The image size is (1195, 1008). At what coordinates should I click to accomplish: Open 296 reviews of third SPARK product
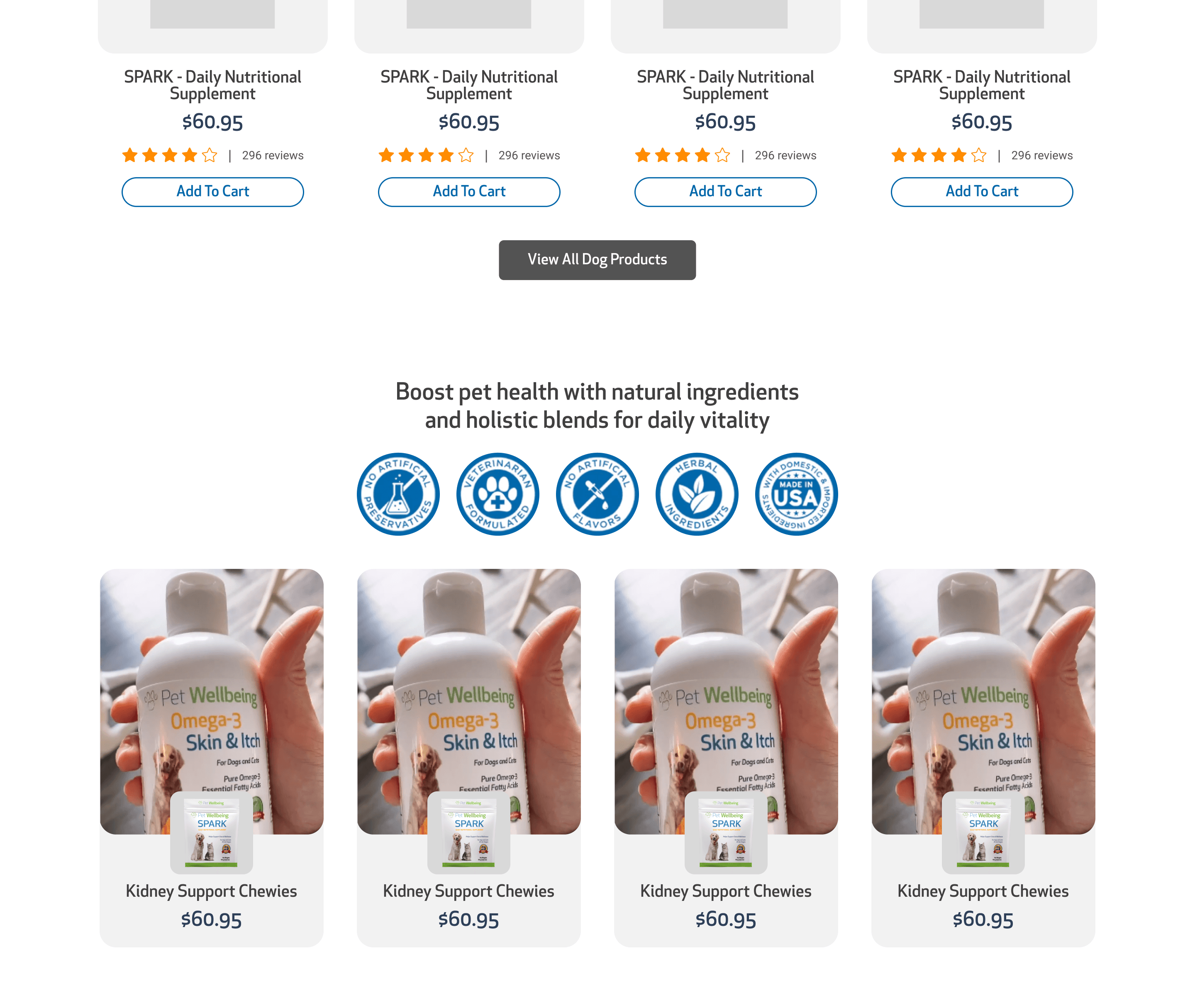[x=785, y=156]
